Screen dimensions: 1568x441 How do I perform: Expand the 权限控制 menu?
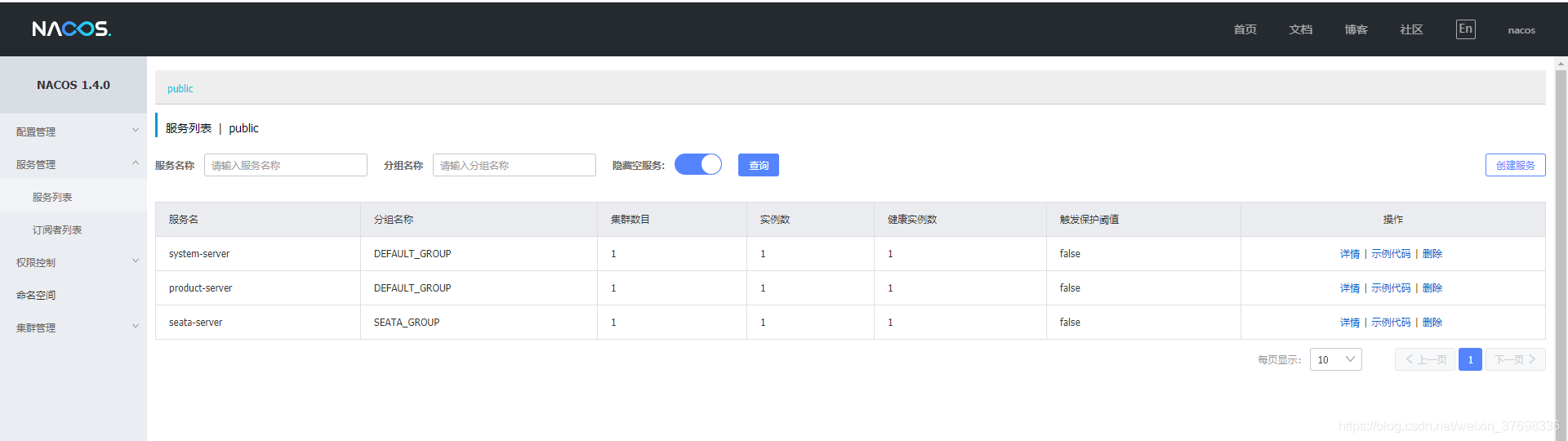click(x=73, y=262)
